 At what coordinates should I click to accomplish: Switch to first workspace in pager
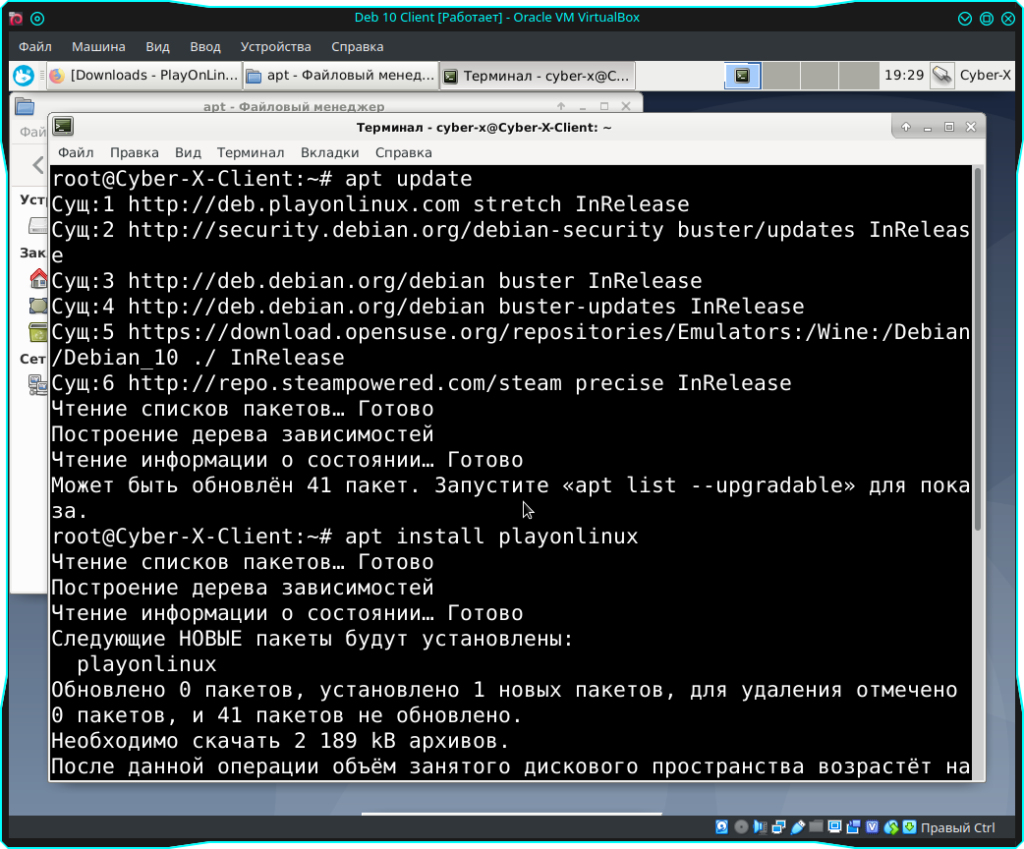[x=742, y=75]
